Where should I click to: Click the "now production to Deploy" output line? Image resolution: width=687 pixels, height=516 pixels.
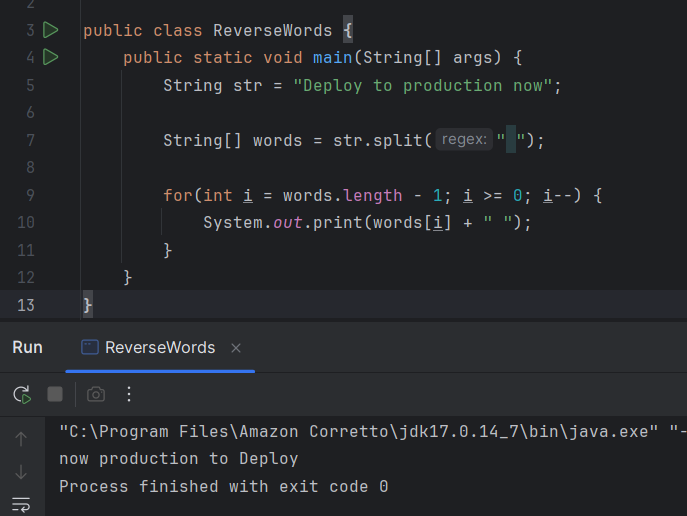178,459
